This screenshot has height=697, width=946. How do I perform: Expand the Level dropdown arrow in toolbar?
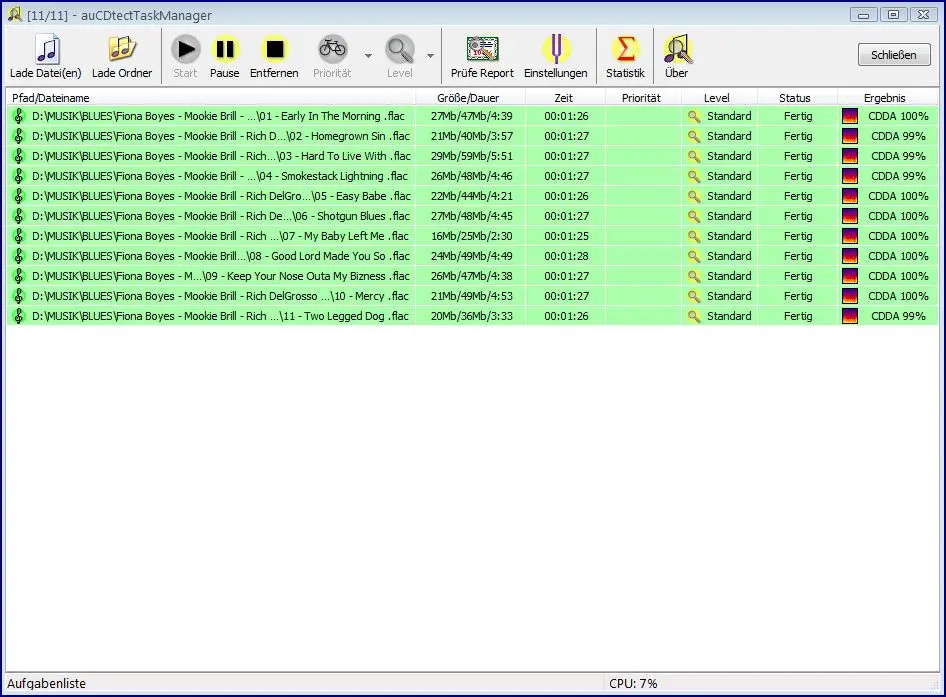click(430, 56)
